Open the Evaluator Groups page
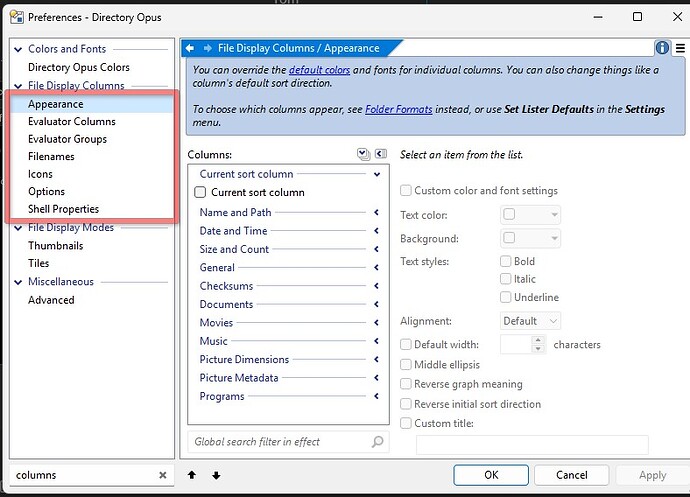This screenshot has height=497, width=690. [67, 139]
